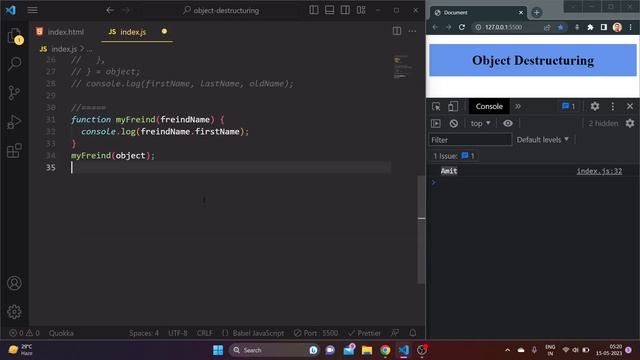Open the Manage gear in VS Code
Image resolution: width=640 pixels, height=360 pixels.
pos(14,312)
